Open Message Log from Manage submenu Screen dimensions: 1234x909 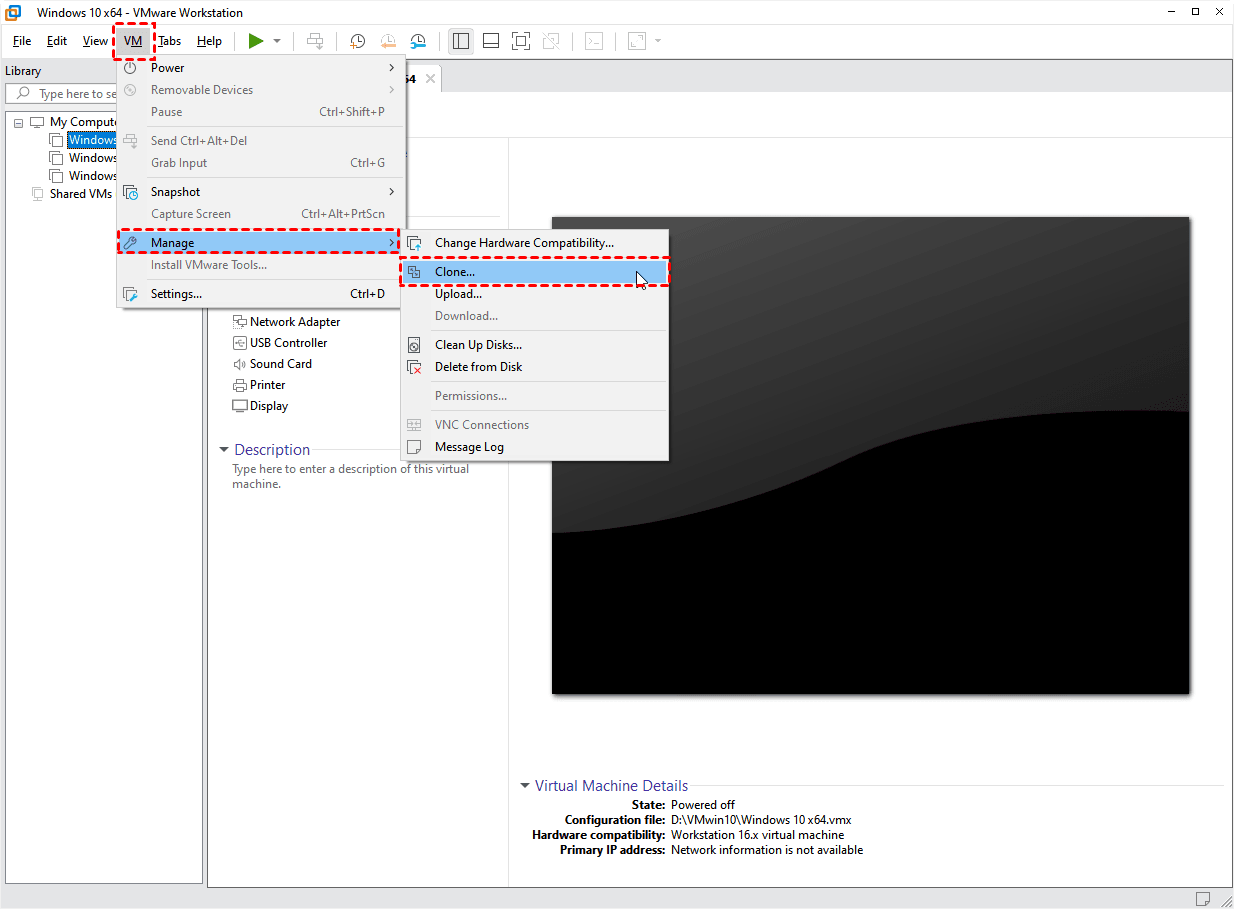(x=469, y=447)
